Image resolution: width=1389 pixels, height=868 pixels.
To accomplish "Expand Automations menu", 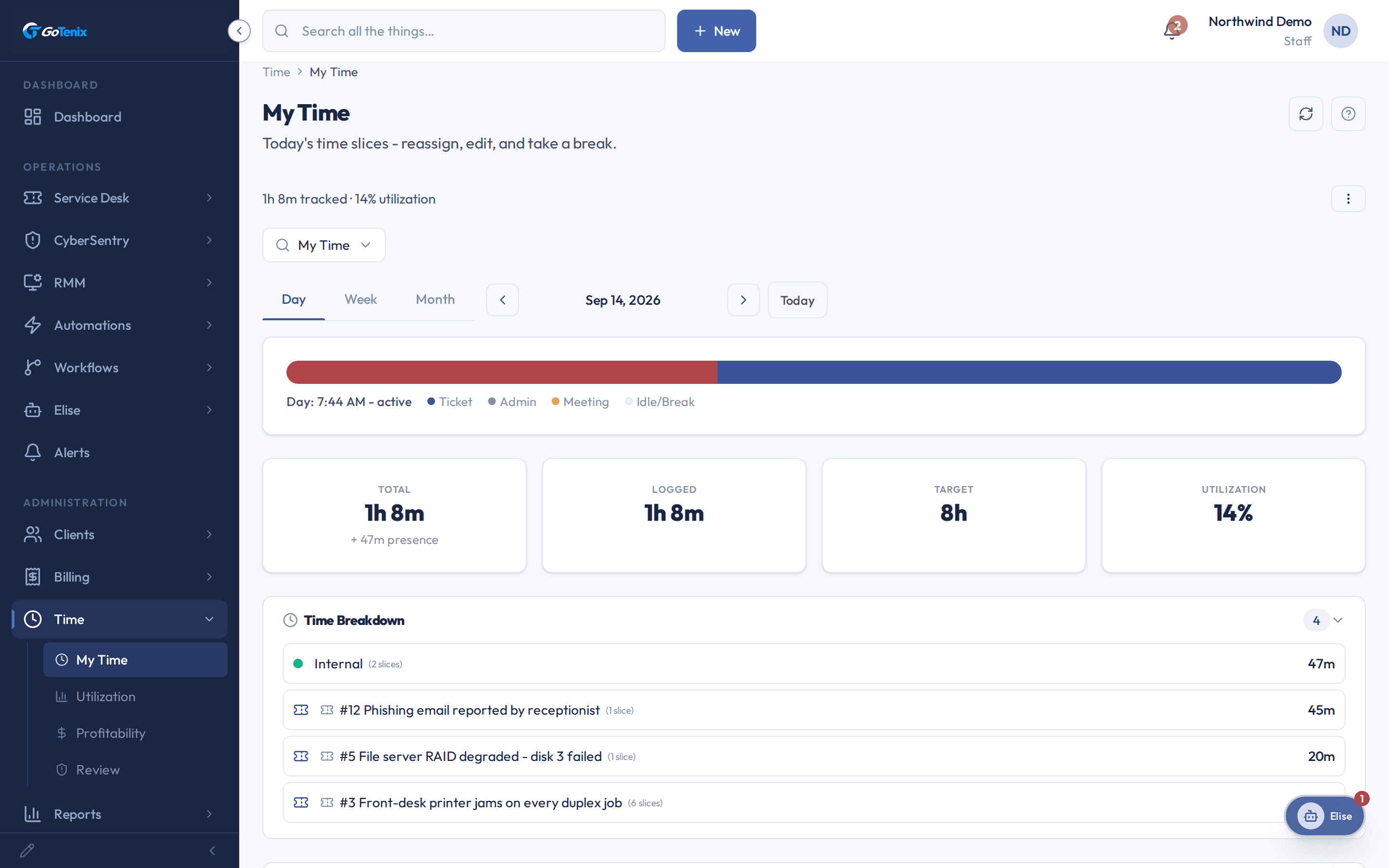I will tap(120, 325).
